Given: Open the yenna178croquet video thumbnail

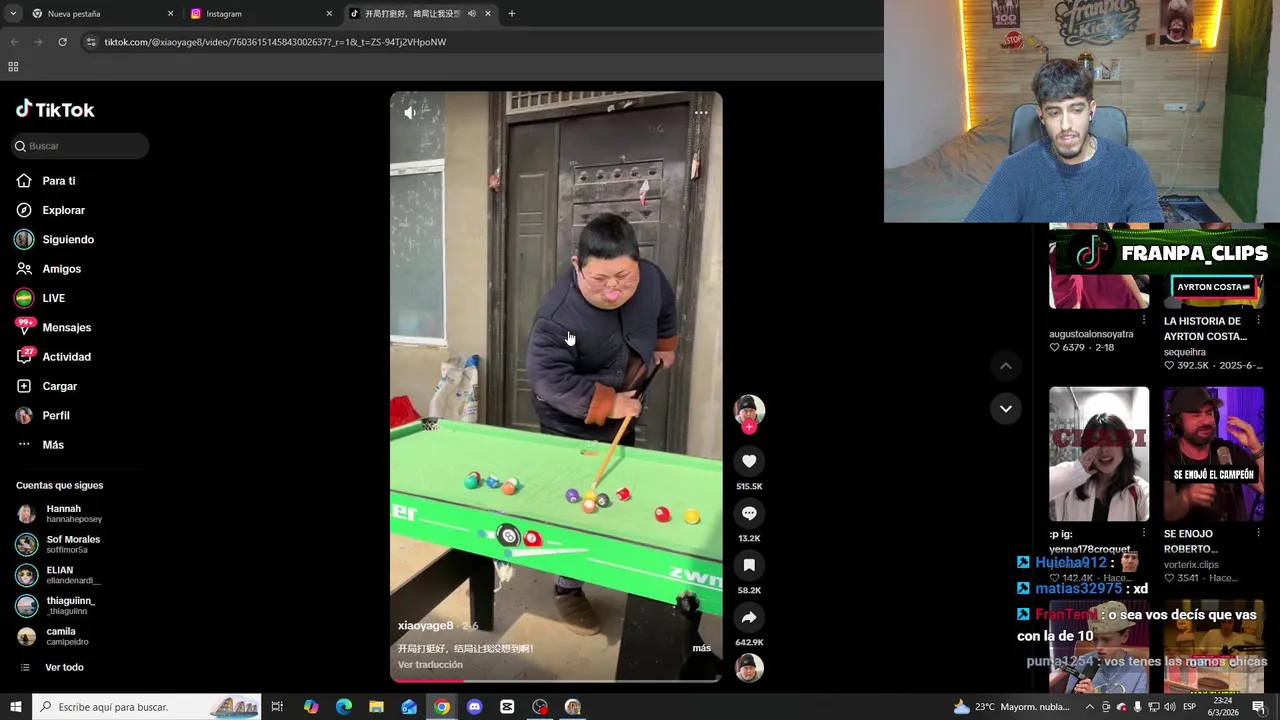Looking at the screenshot, I should 1099,454.
